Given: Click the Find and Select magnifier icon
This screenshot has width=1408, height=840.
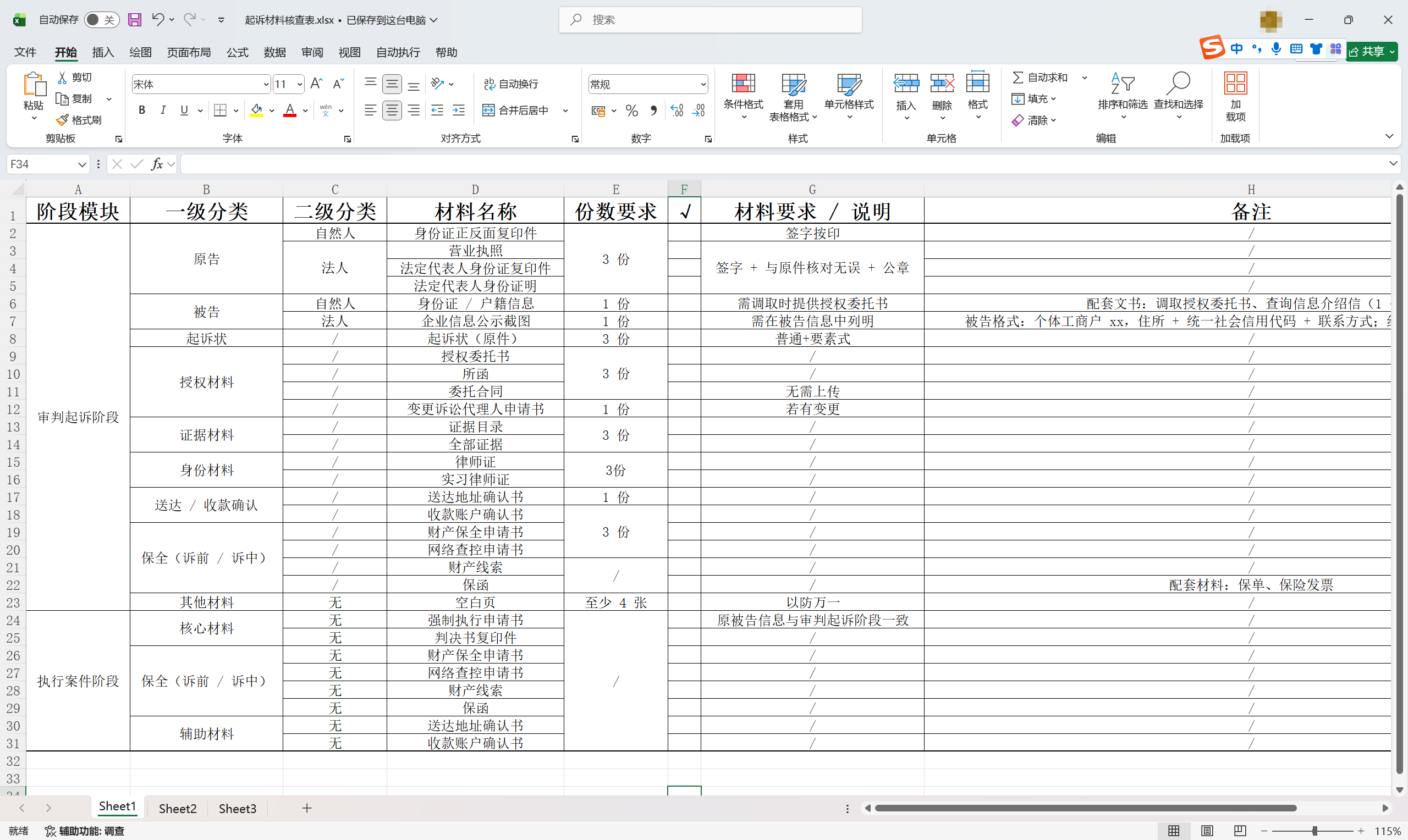Looking at the screenshot, I should tap(1178, 84).
